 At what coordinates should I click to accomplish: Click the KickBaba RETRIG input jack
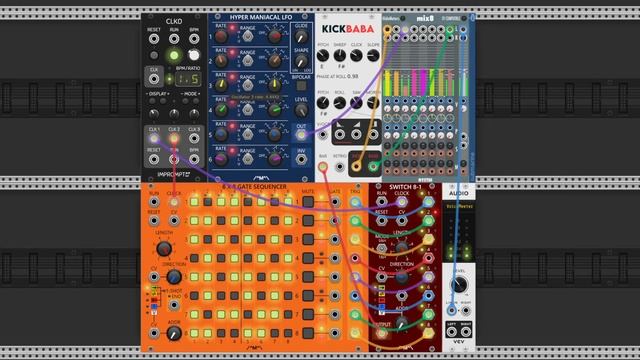coord(340,167)
